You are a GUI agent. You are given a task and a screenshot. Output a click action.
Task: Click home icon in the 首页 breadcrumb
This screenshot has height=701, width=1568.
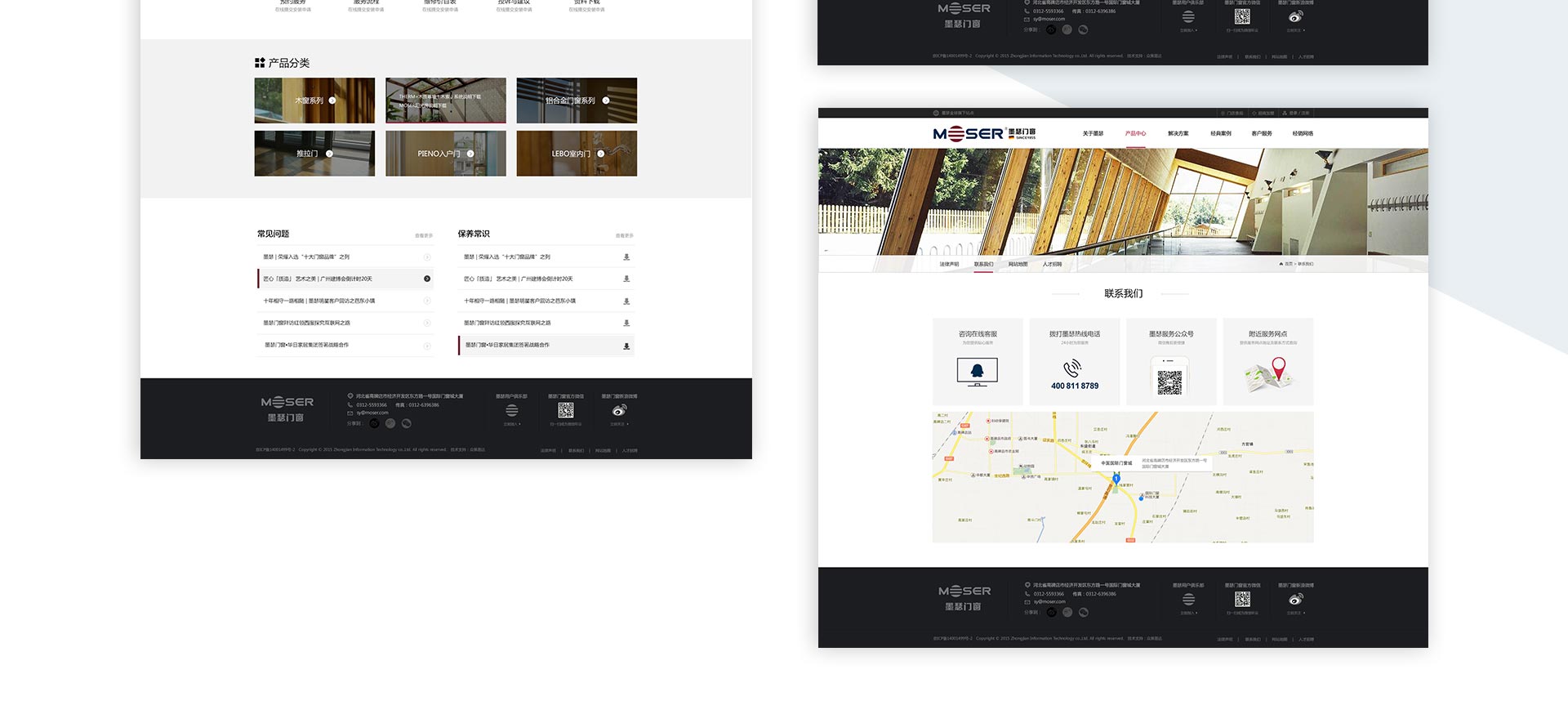click(x=1281, y=264)
